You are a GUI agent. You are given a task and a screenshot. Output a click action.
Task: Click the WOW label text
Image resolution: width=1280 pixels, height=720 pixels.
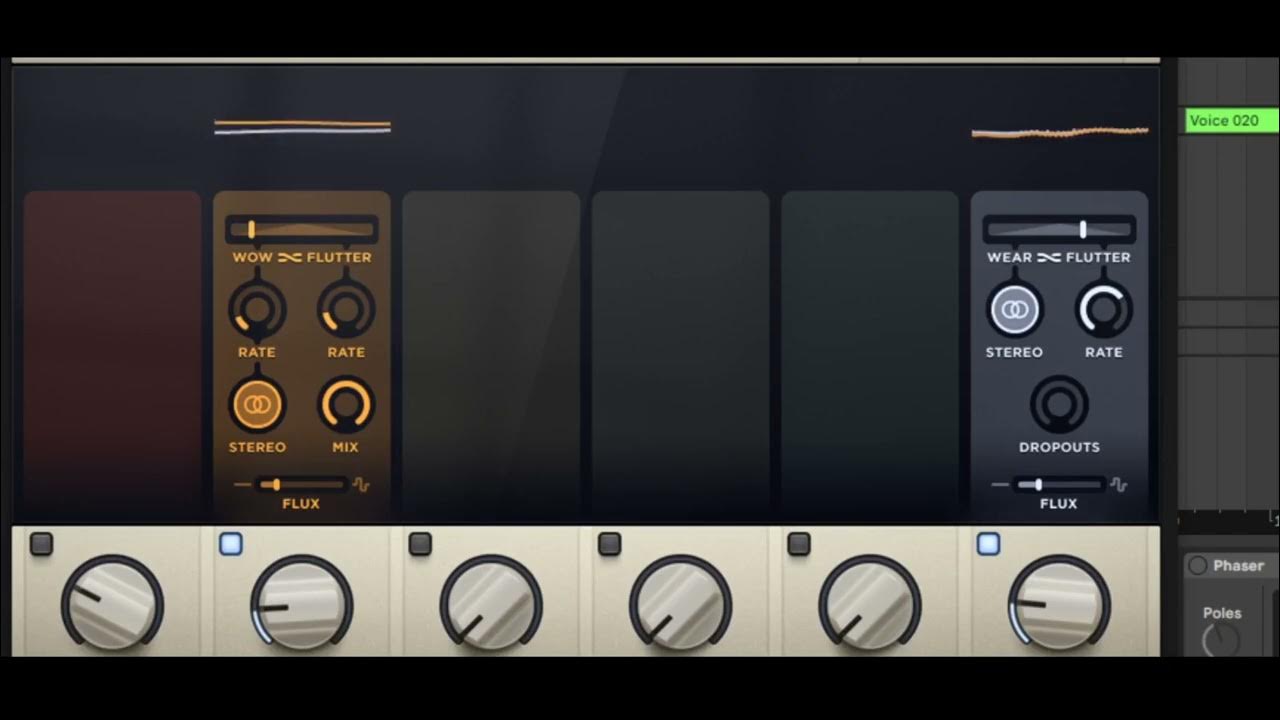253,257
